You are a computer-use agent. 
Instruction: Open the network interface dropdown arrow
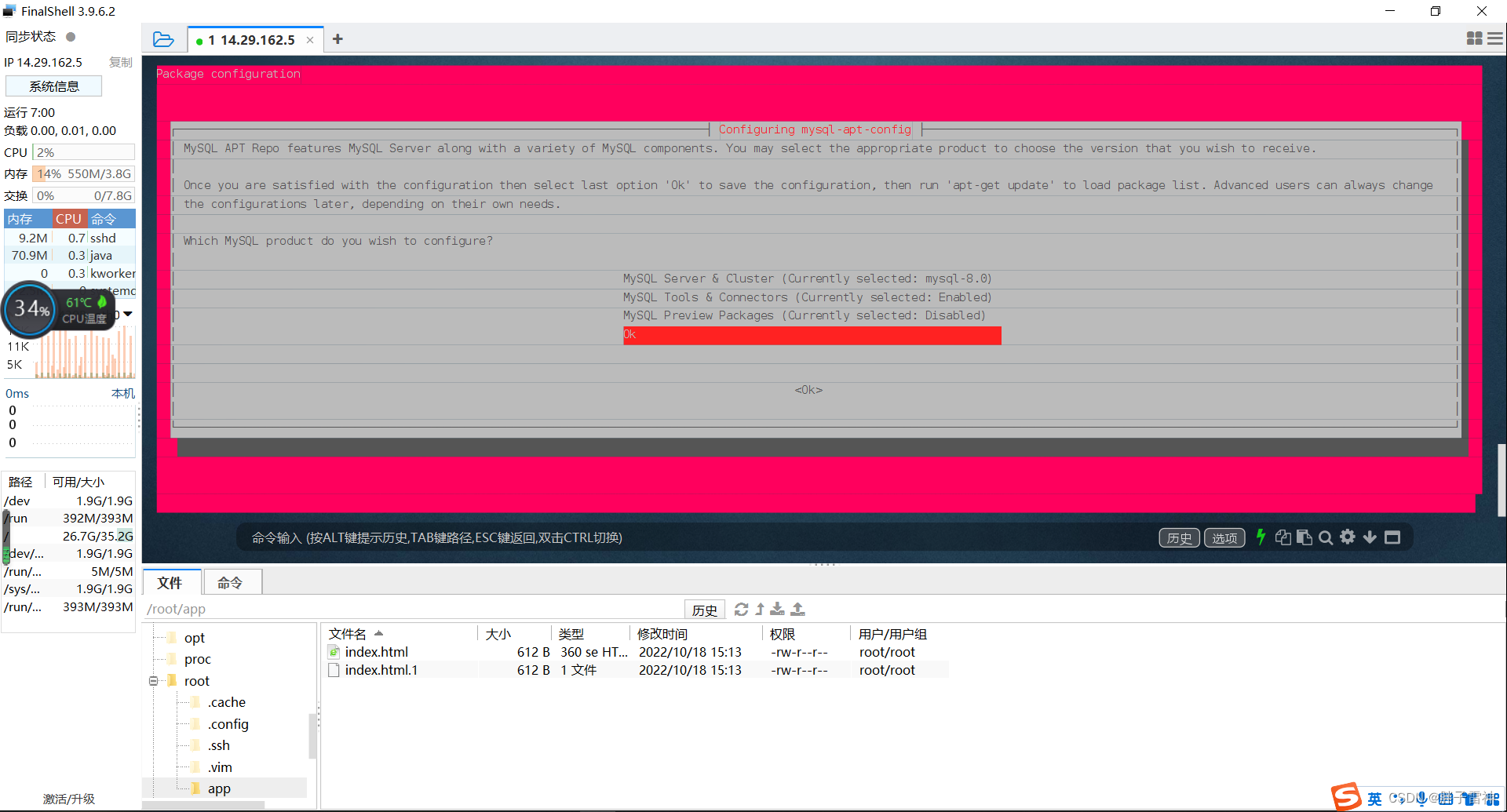point(128,314)
